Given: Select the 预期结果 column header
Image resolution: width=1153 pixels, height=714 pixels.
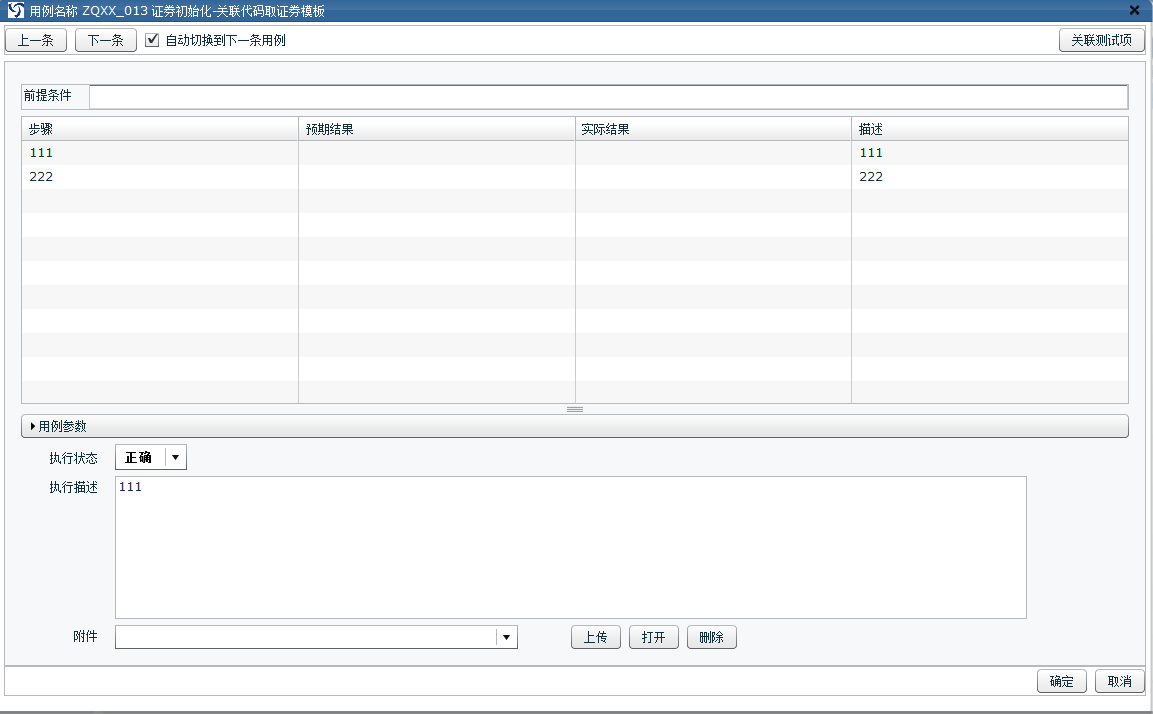Looking at the screenshot, I should (x=436, y=129).
